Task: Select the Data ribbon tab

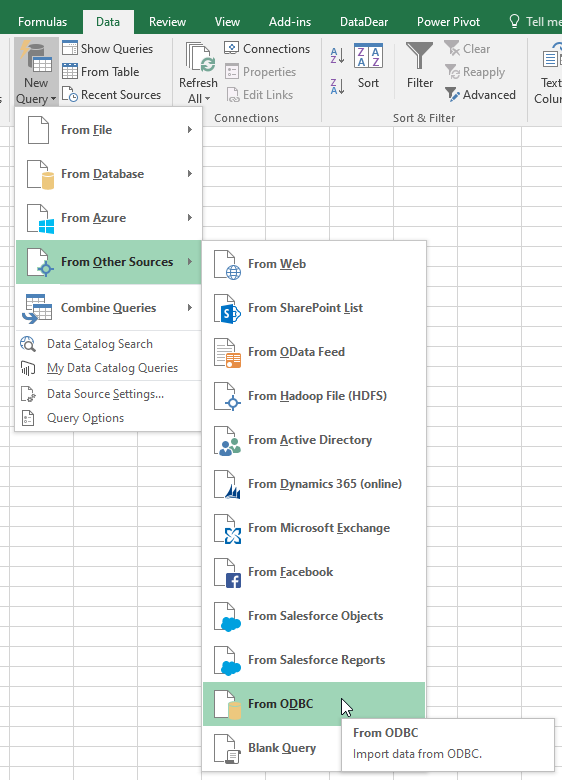Action: 108,22
